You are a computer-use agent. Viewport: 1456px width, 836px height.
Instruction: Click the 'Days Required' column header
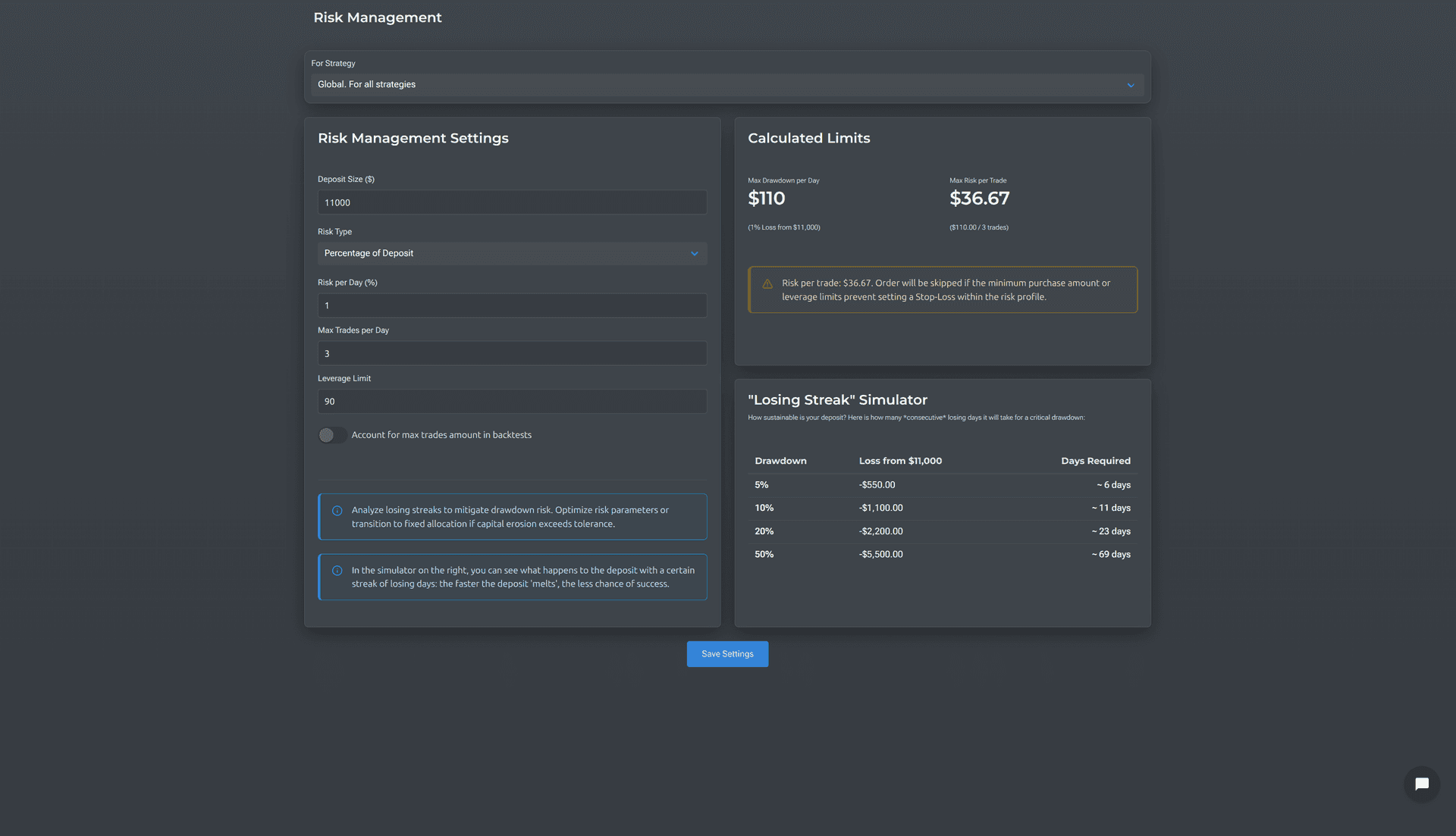[1095, 461]
